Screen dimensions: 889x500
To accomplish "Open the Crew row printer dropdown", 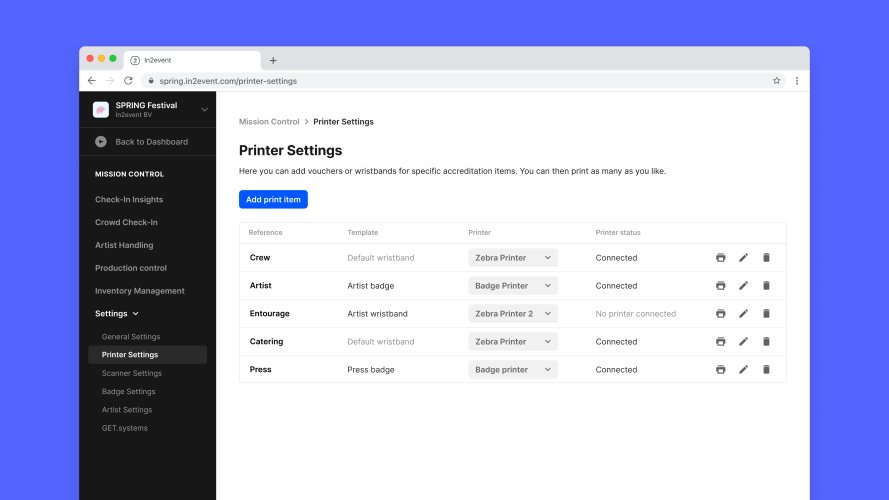I will [513, 257].
